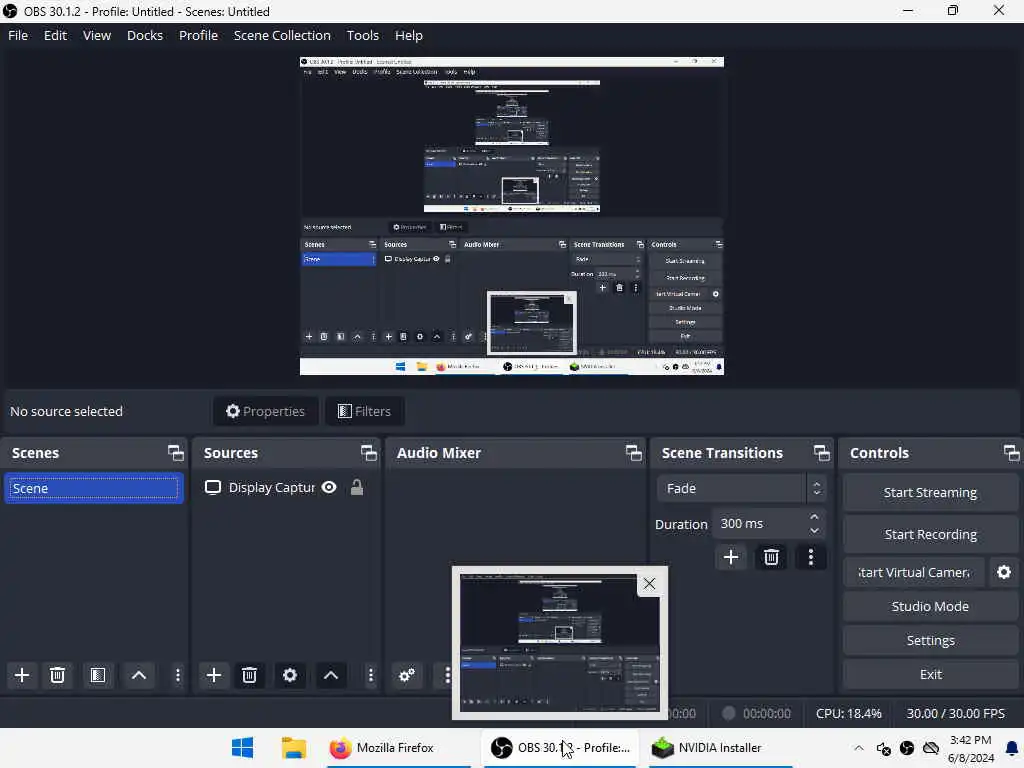The width and height of the screenshot is (1024, 768).
Task: Click the OBS taskbar preview thumbnail
Action: coord(560,643)
